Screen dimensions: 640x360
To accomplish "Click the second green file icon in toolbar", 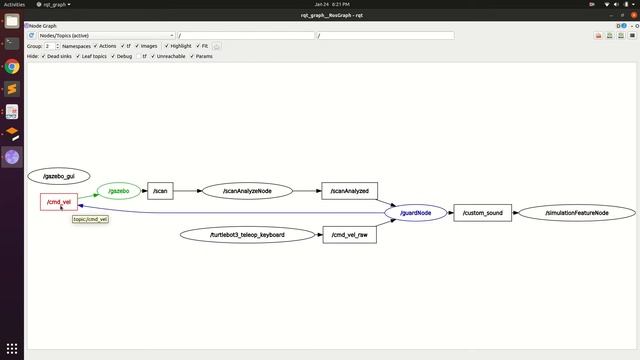I will tap(610, 36).
